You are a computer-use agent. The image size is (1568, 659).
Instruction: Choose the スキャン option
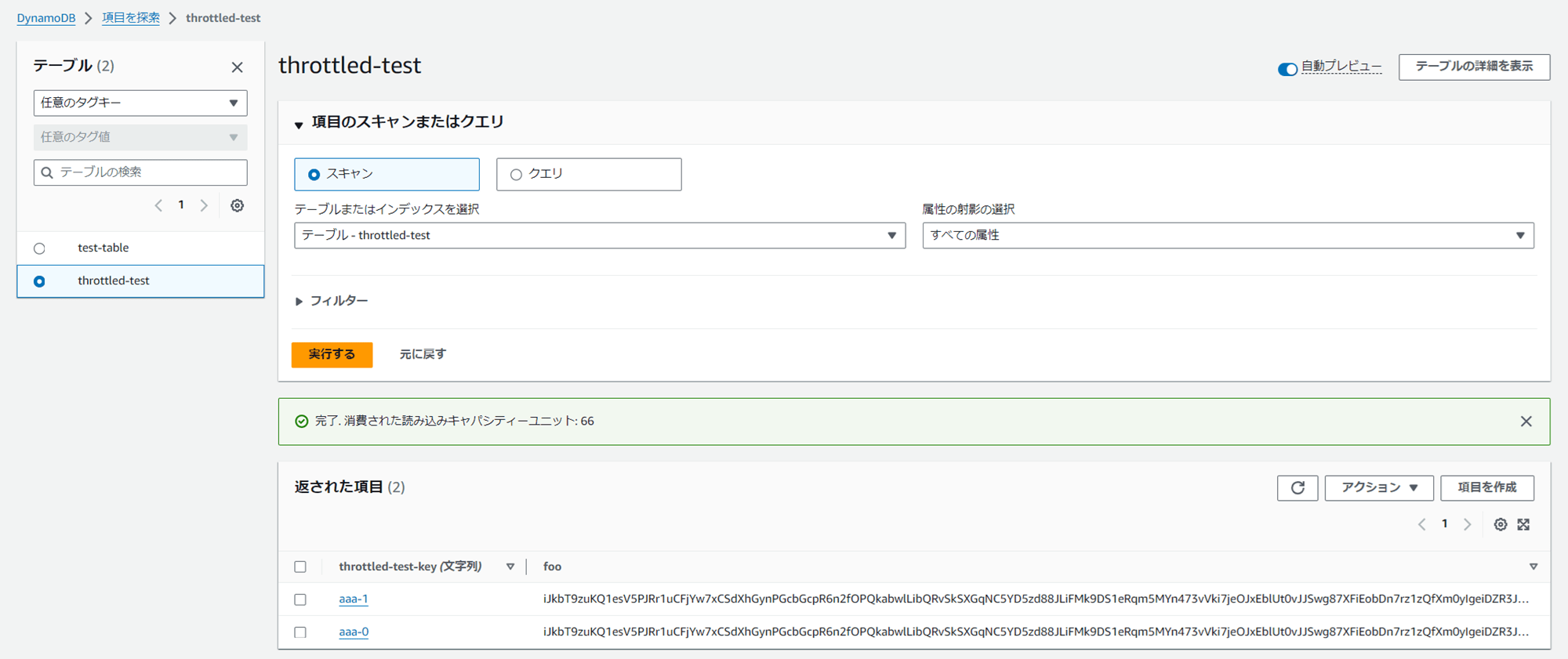387,174
